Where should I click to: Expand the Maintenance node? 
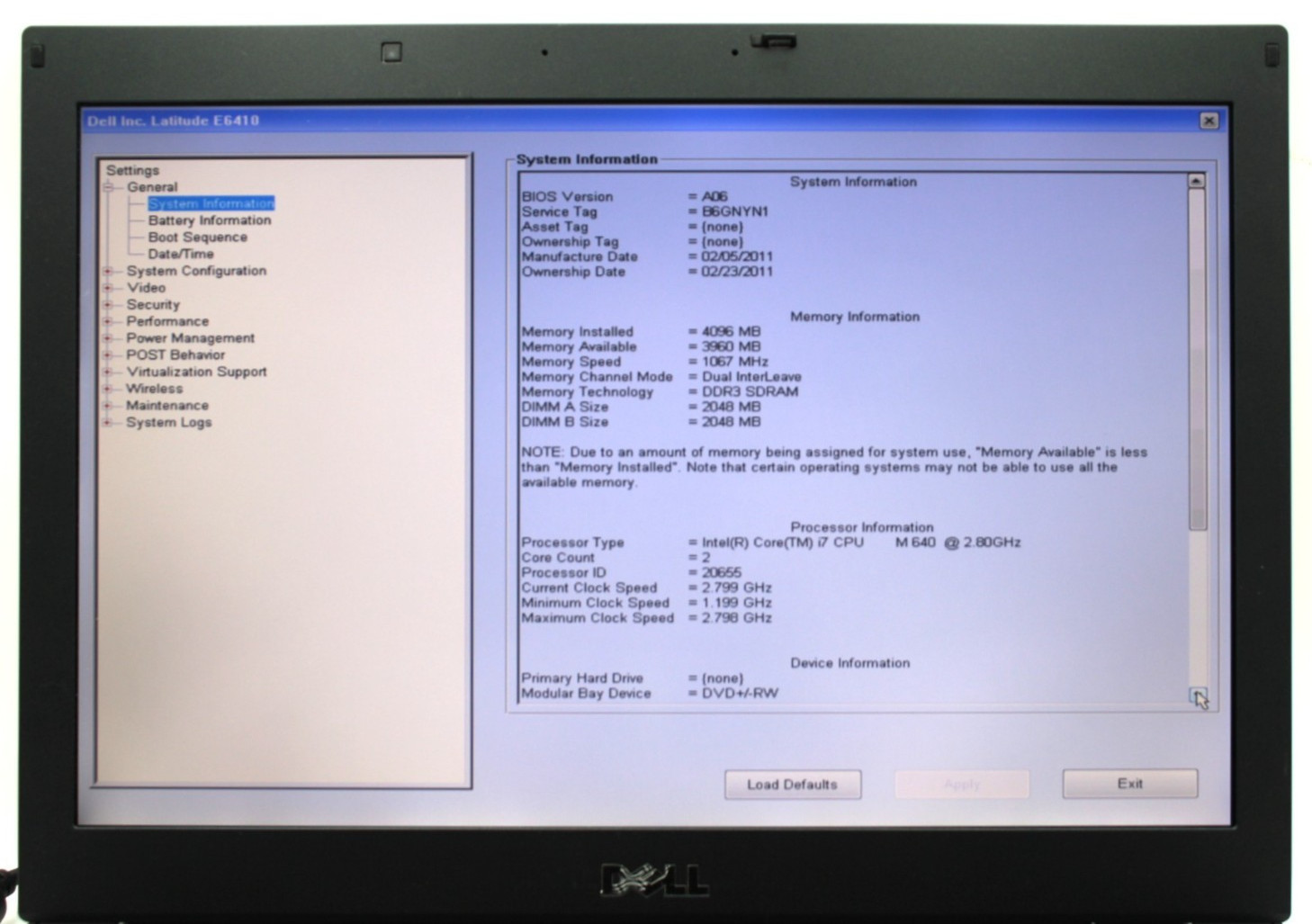(x=108, y=406)
